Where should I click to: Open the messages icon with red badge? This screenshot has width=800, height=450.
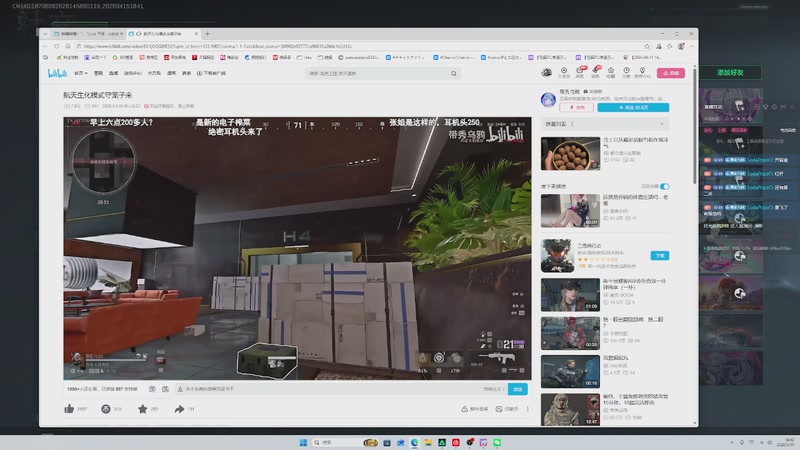click(580, 72)
